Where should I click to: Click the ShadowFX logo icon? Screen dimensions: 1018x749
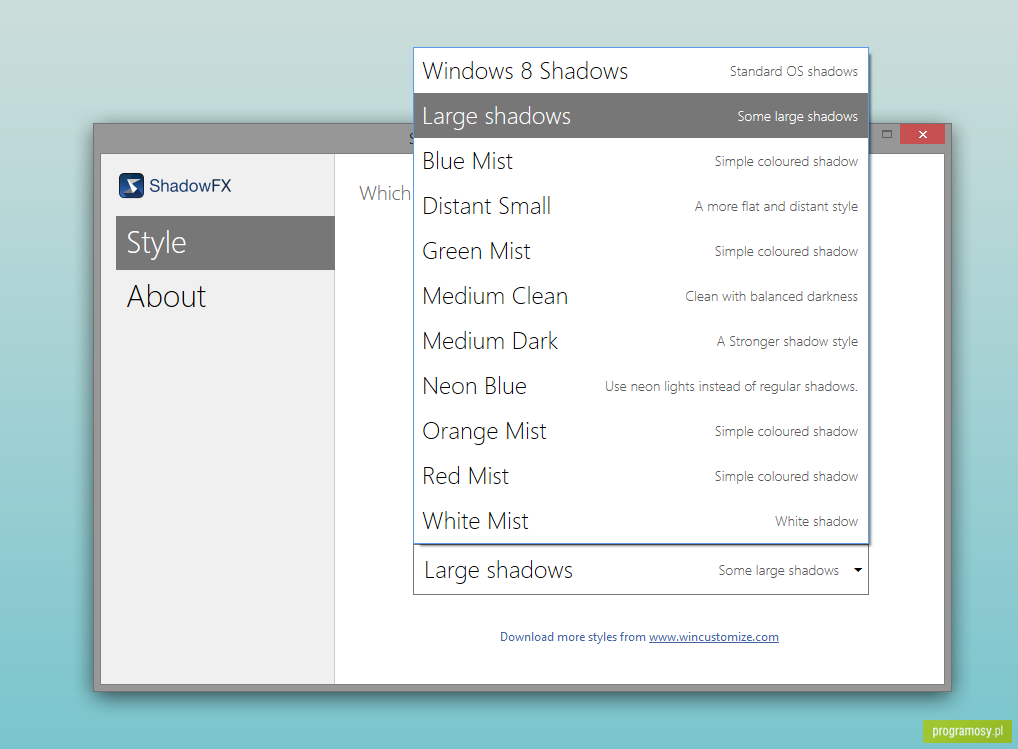coord(131,186)
